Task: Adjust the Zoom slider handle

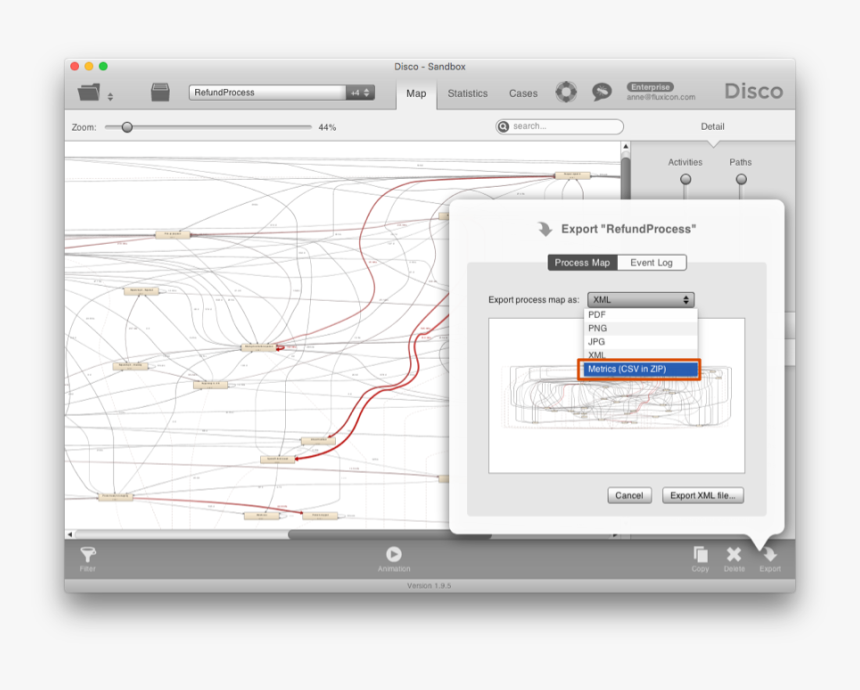Action: pos(127,127)
